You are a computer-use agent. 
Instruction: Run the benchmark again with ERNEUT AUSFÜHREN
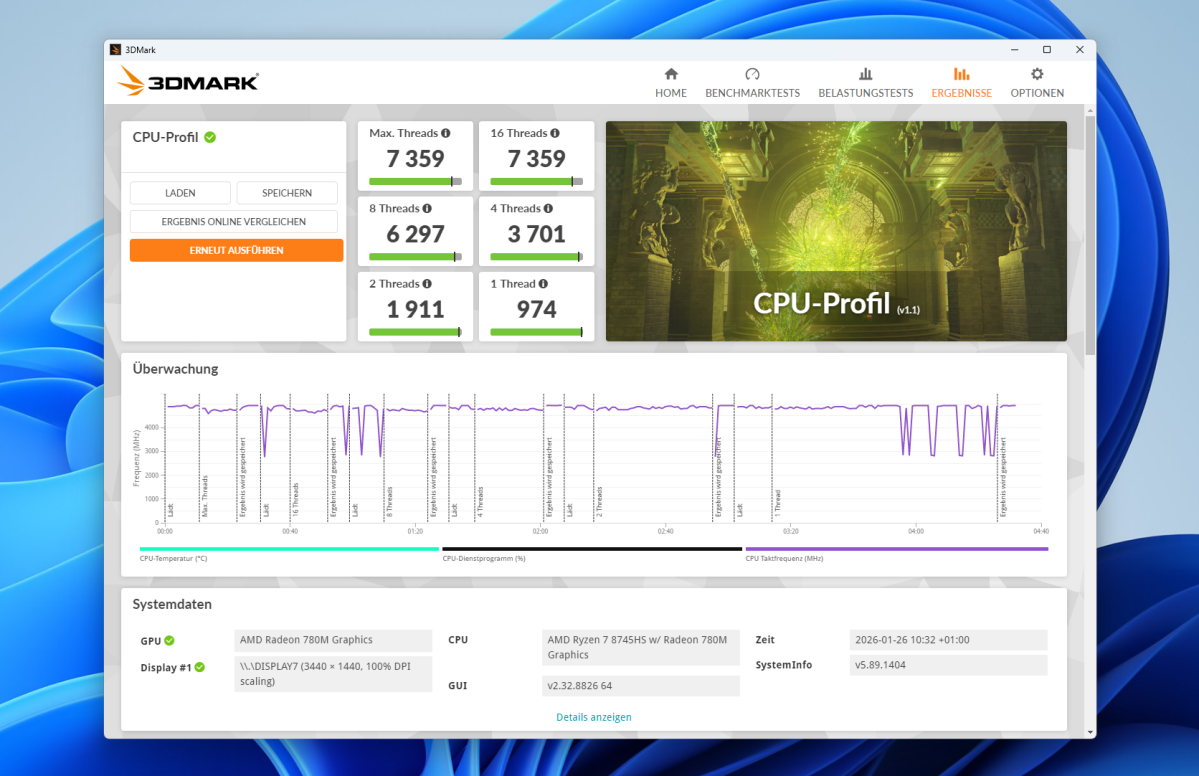click(236, 250)
